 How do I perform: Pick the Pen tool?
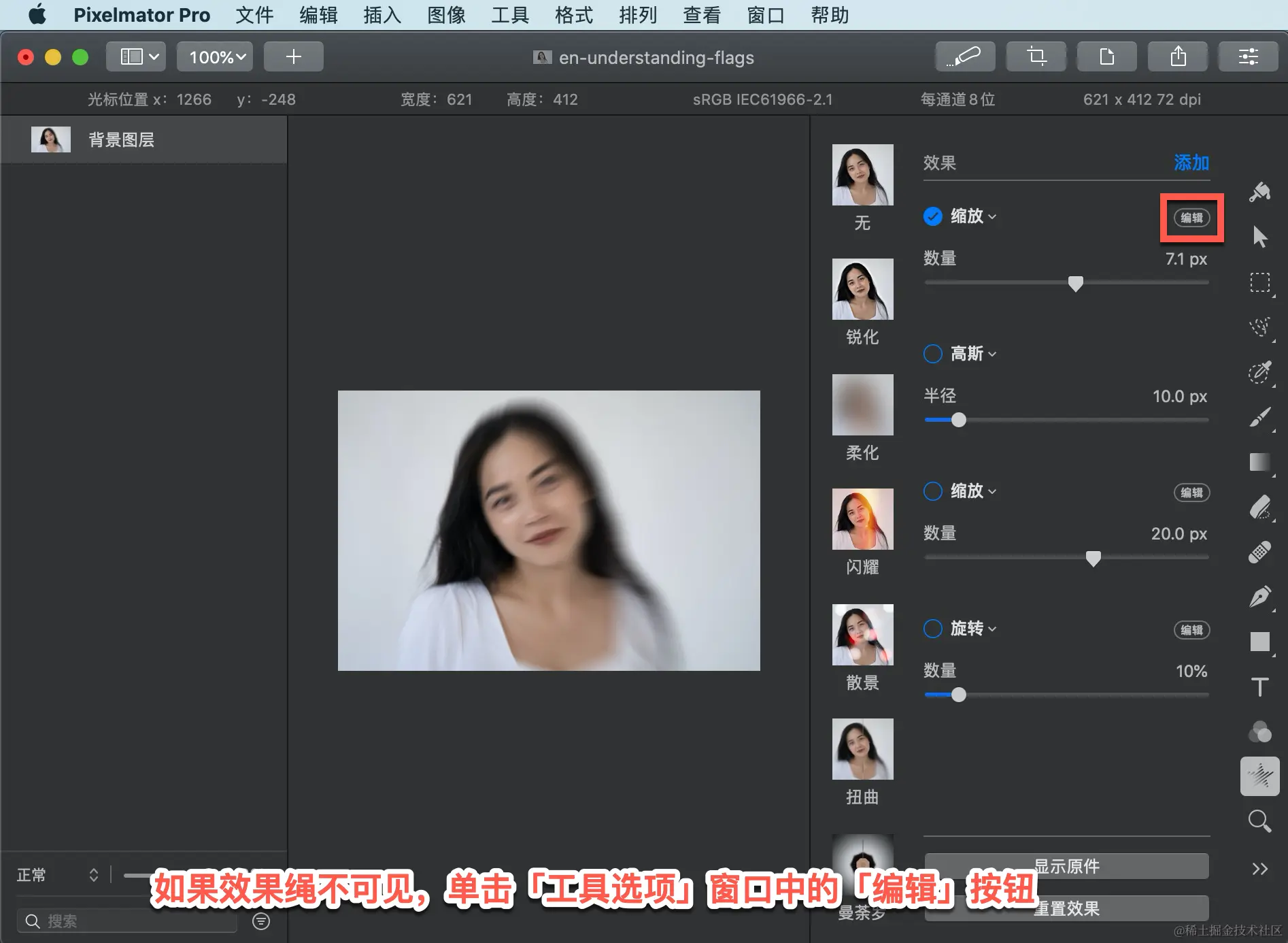(x=1259, y=597)
